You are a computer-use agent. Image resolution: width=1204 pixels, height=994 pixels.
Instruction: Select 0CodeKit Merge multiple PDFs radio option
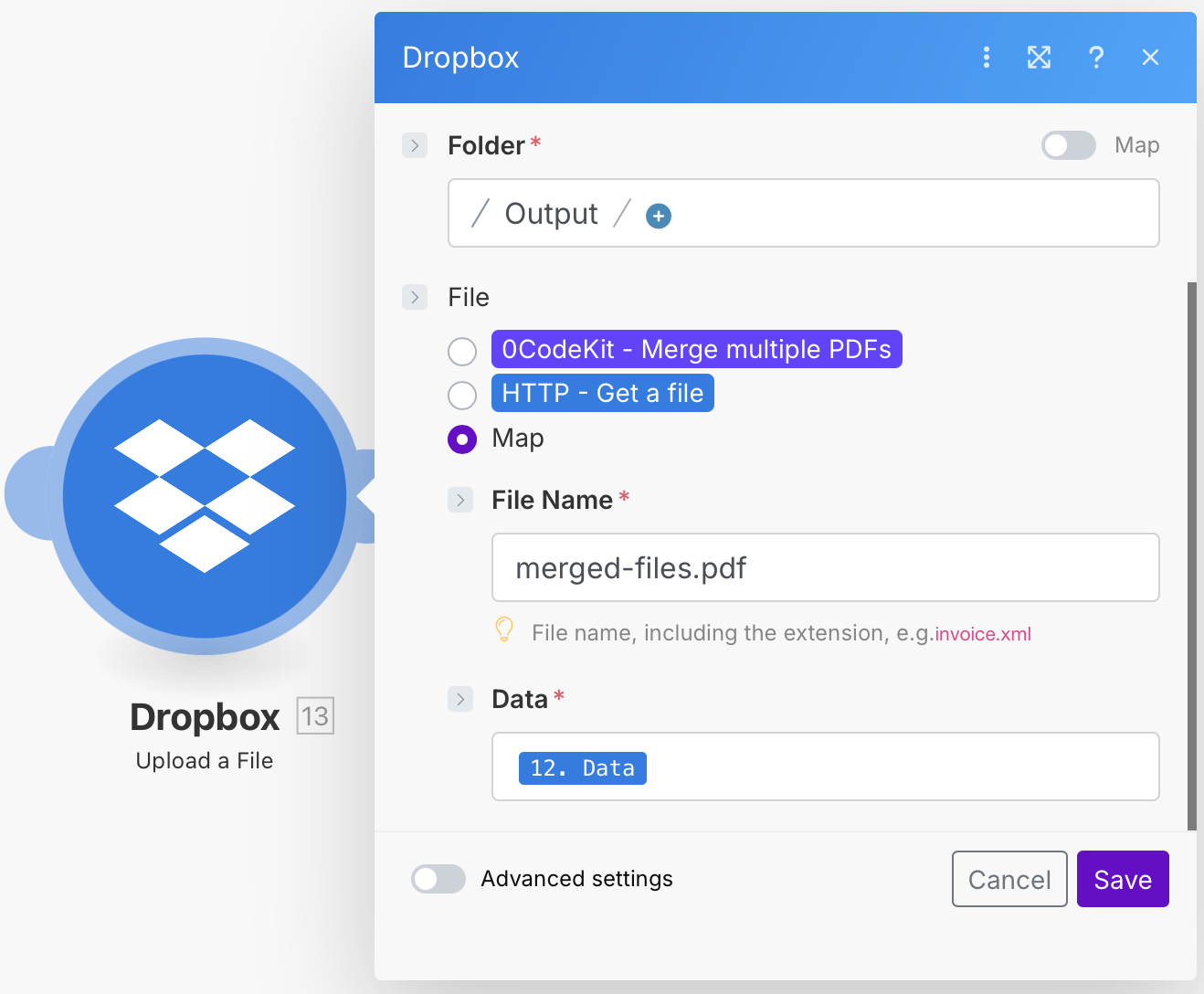(x=462, y=351)
